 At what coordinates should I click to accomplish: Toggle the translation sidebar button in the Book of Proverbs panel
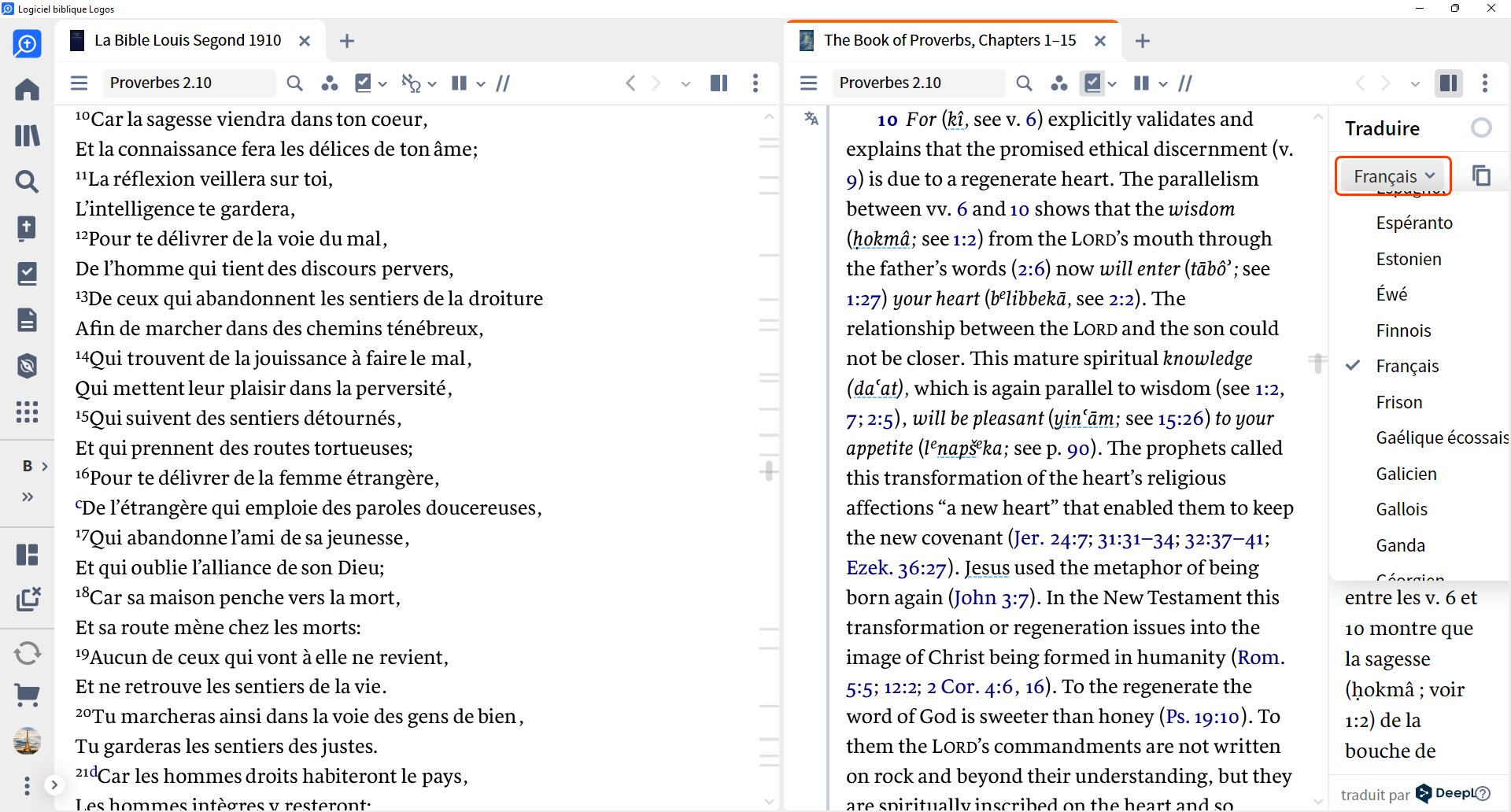(1448, 83)
